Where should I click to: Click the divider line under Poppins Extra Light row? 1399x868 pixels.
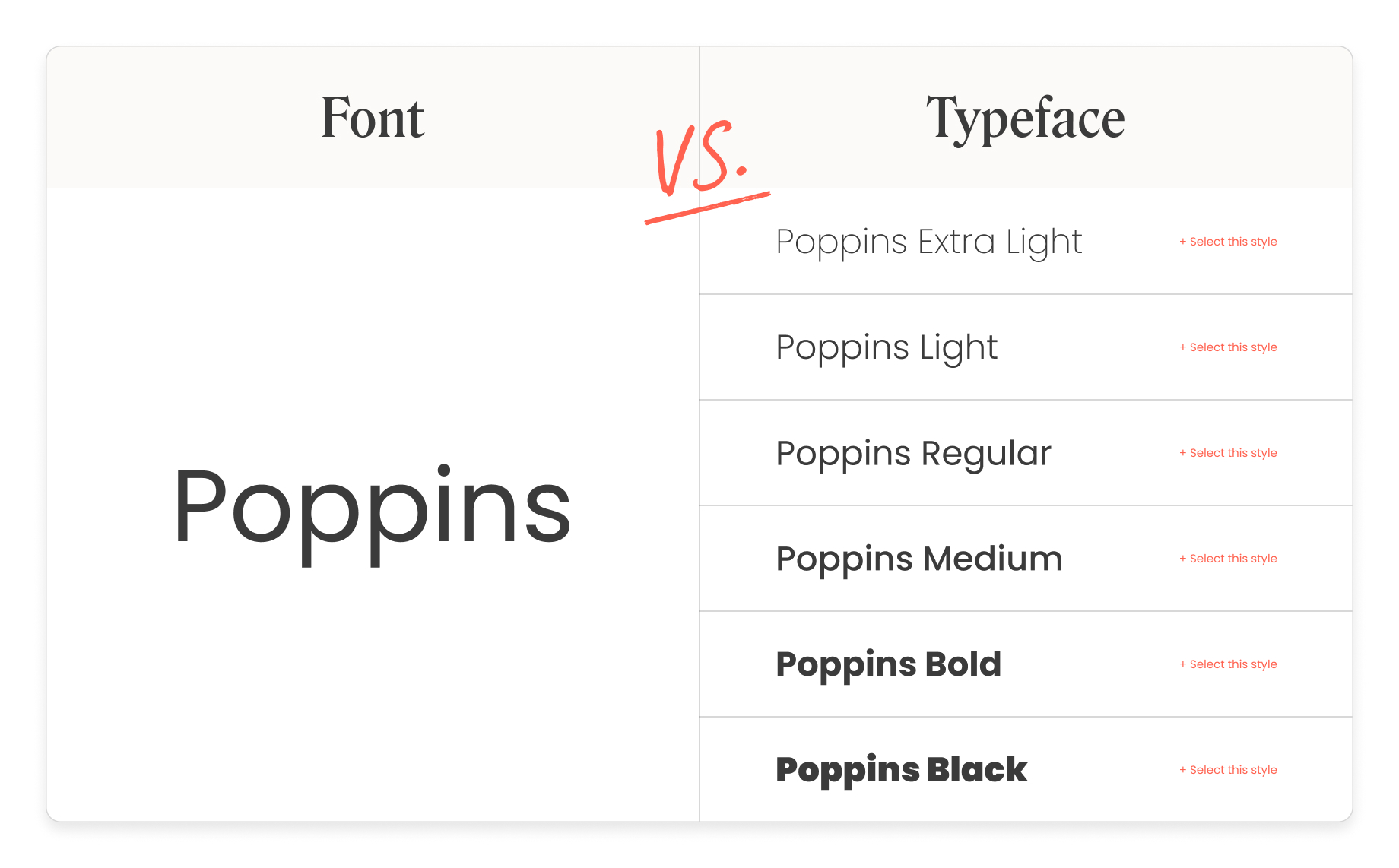[x=1025, y=294]
